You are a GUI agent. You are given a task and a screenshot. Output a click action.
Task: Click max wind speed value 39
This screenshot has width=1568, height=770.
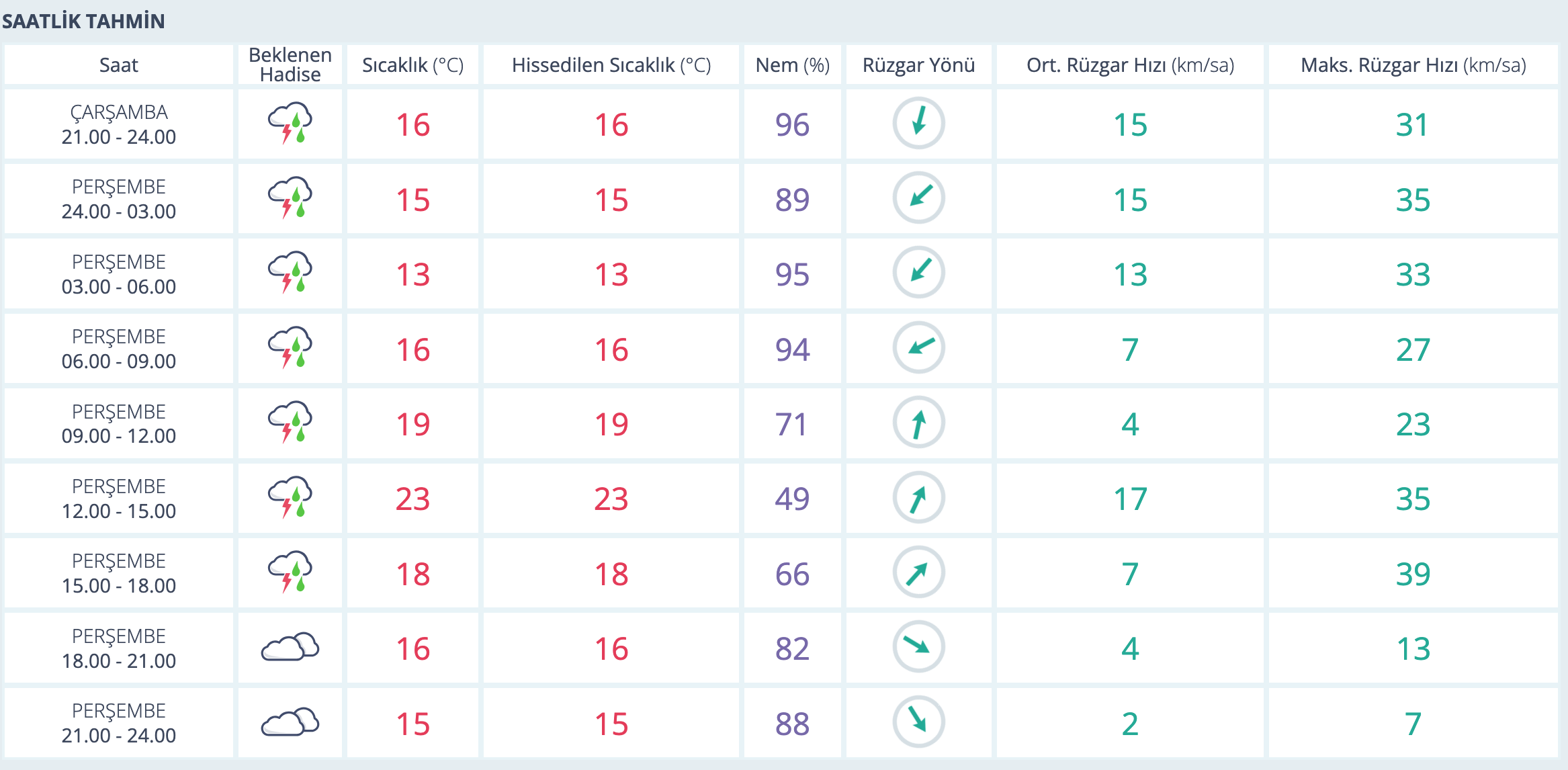(x=1413, y=574)
